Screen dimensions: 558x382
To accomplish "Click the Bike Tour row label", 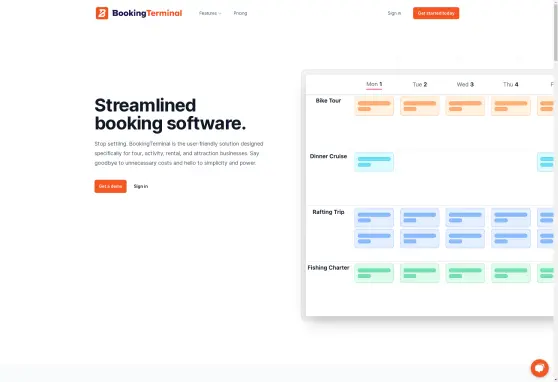I will pos(328,101).
